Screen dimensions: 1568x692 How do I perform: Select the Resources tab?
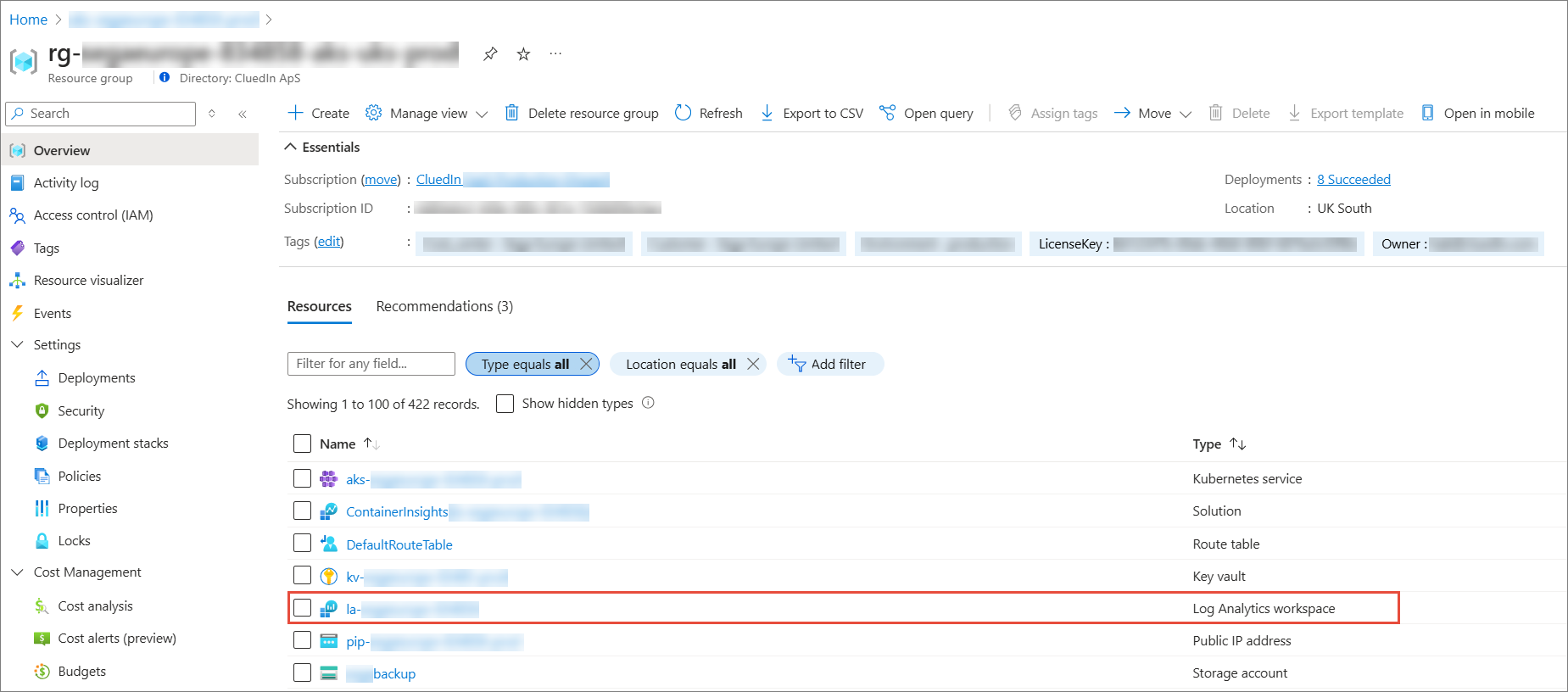point(320,306)
